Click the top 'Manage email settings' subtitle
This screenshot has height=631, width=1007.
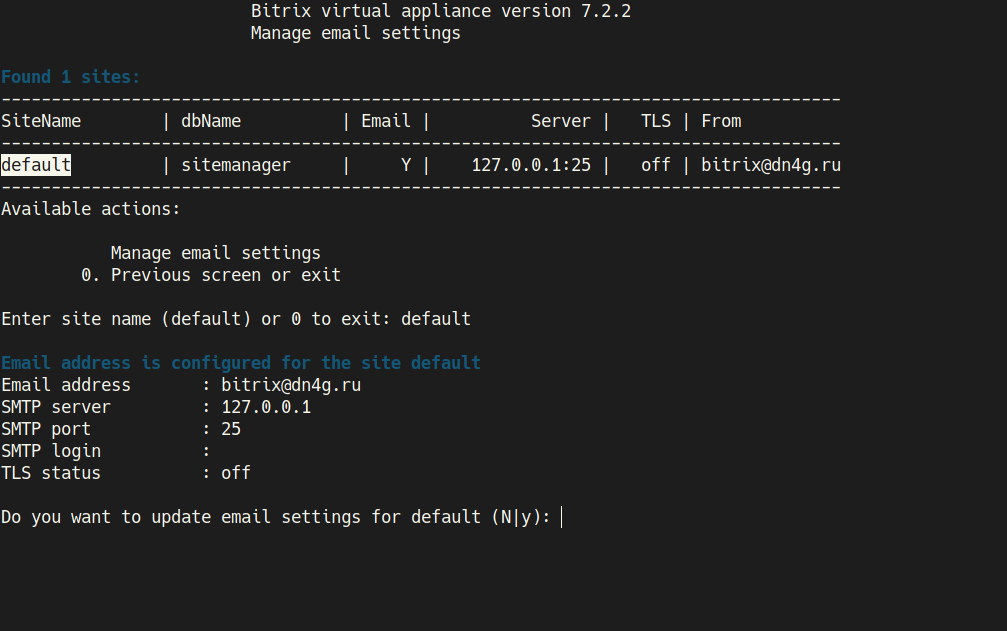tap(356, 33)
